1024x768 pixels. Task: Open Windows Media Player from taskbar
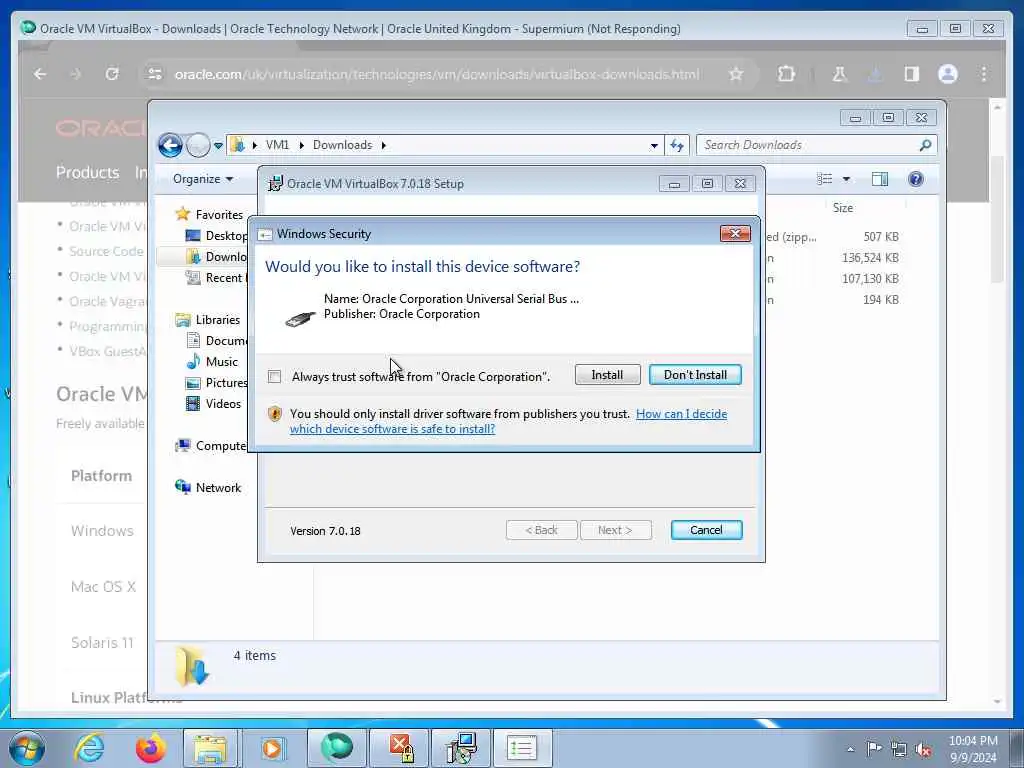tap(272, 748)
